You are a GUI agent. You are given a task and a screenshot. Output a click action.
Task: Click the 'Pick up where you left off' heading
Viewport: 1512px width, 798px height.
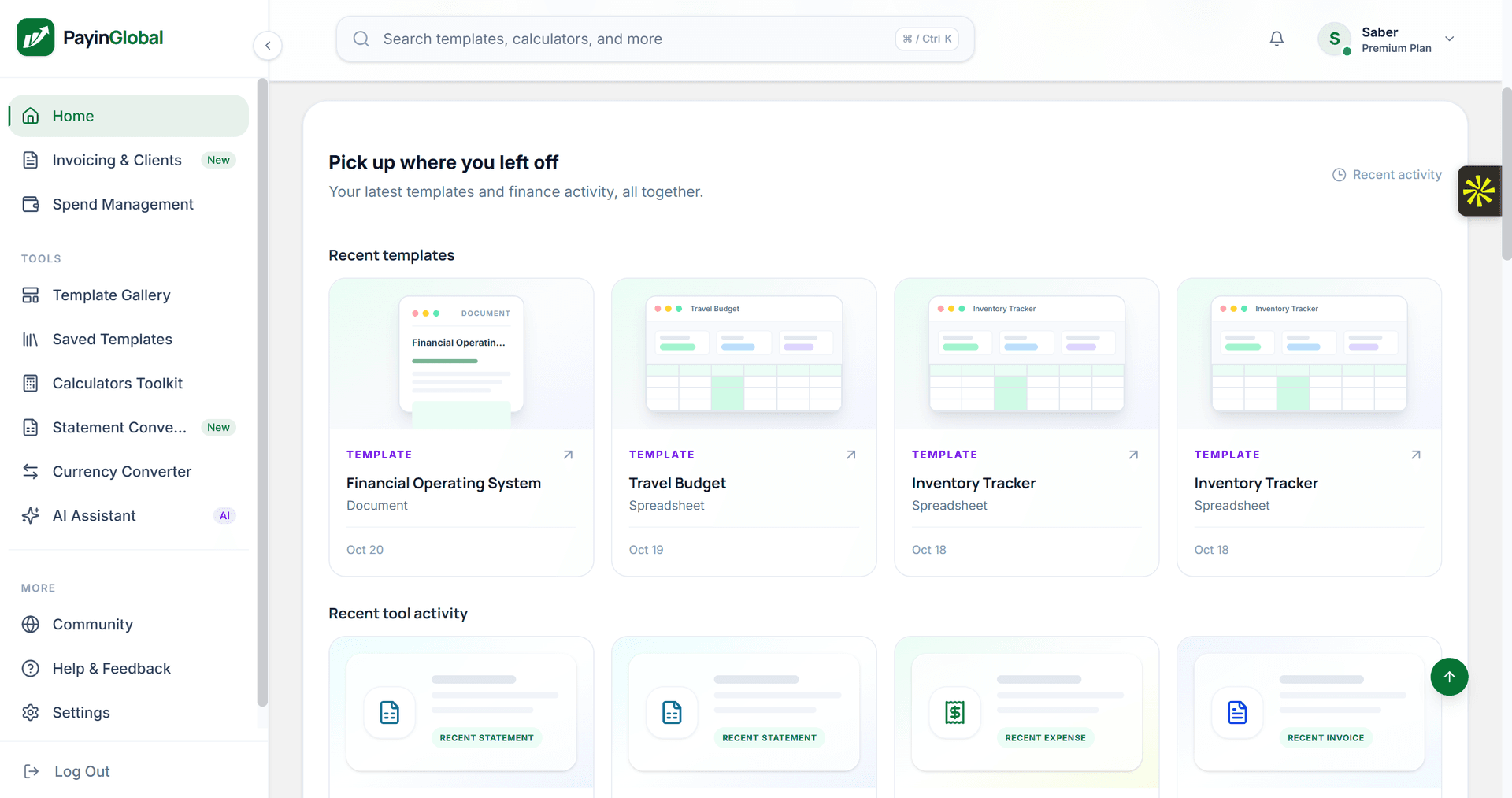[x=443, y=162]
